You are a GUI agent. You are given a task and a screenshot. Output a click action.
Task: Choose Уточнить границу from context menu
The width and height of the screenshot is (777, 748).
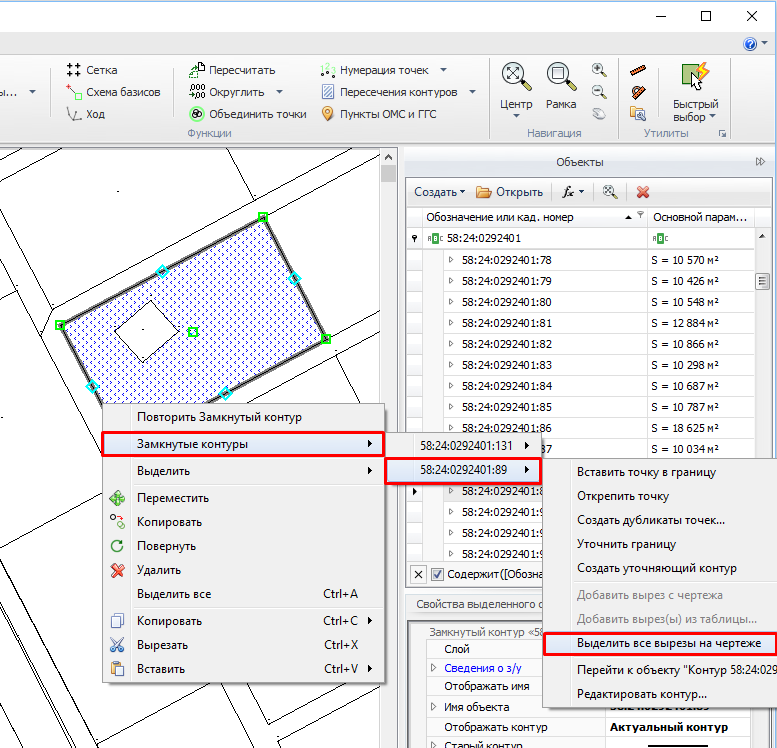click(x=626, y=544)
